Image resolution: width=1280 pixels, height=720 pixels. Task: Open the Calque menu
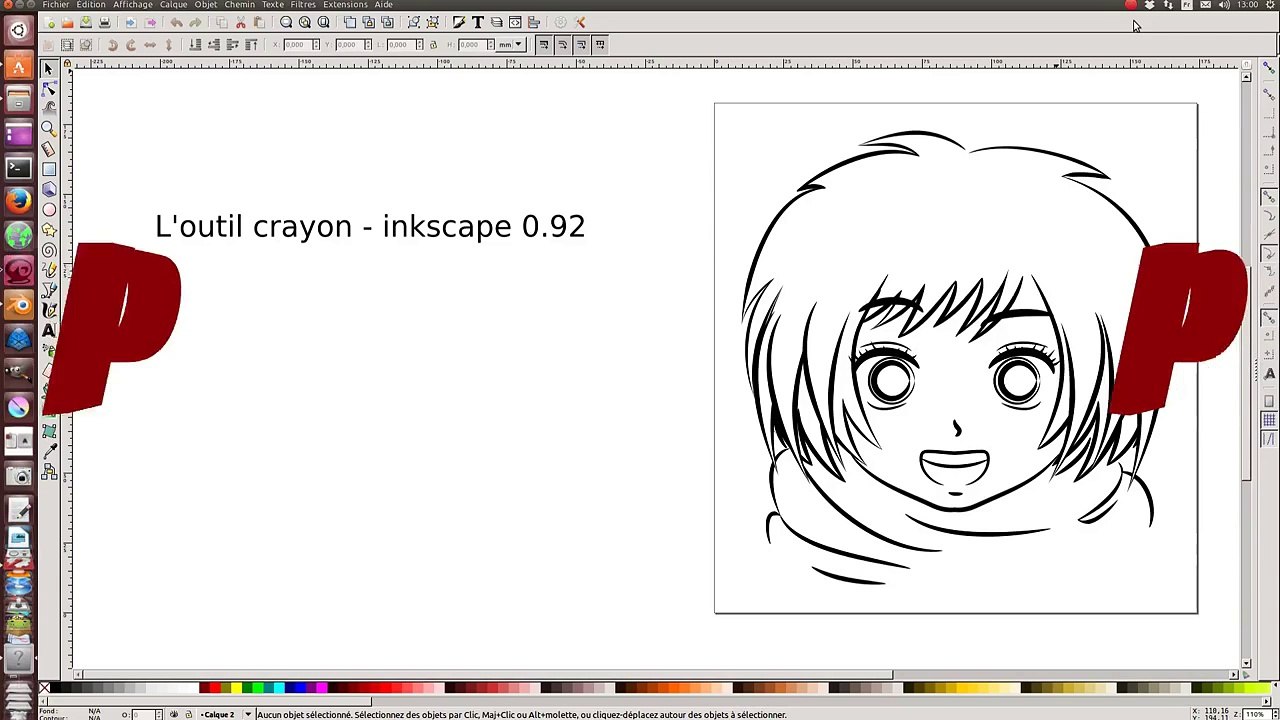pyautogui.click(x=173, y=4)
